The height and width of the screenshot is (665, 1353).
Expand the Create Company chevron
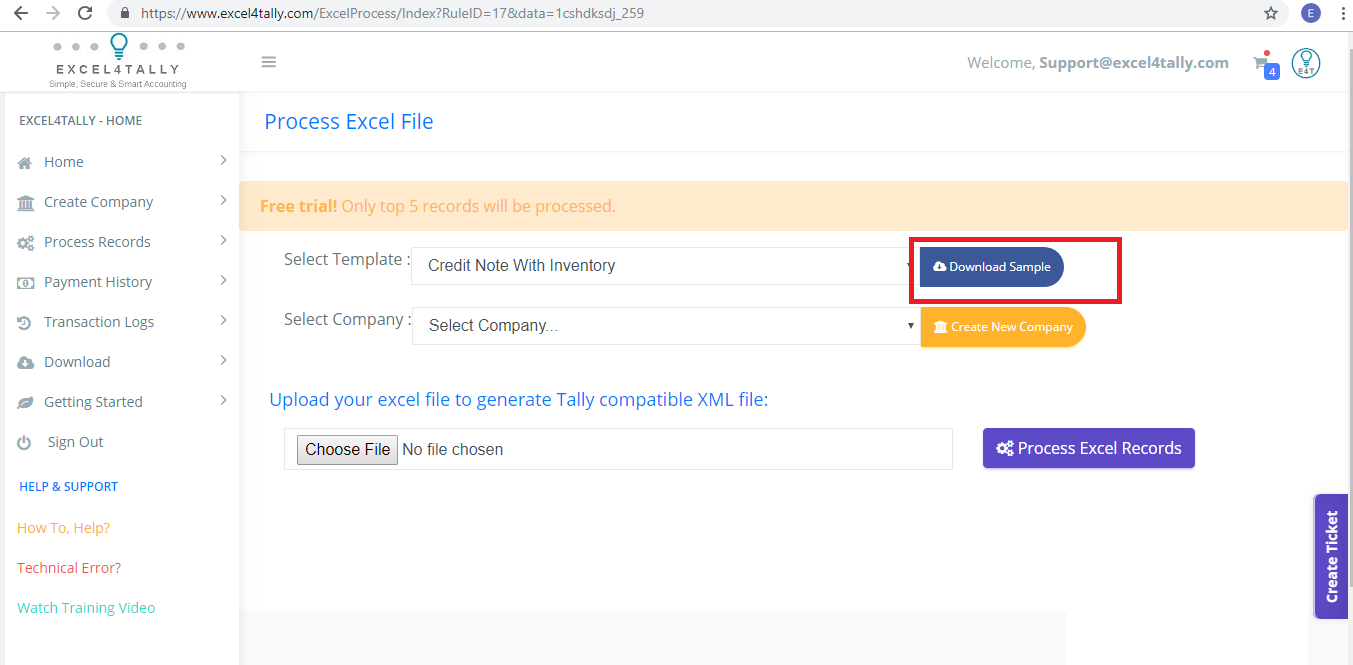223,200
